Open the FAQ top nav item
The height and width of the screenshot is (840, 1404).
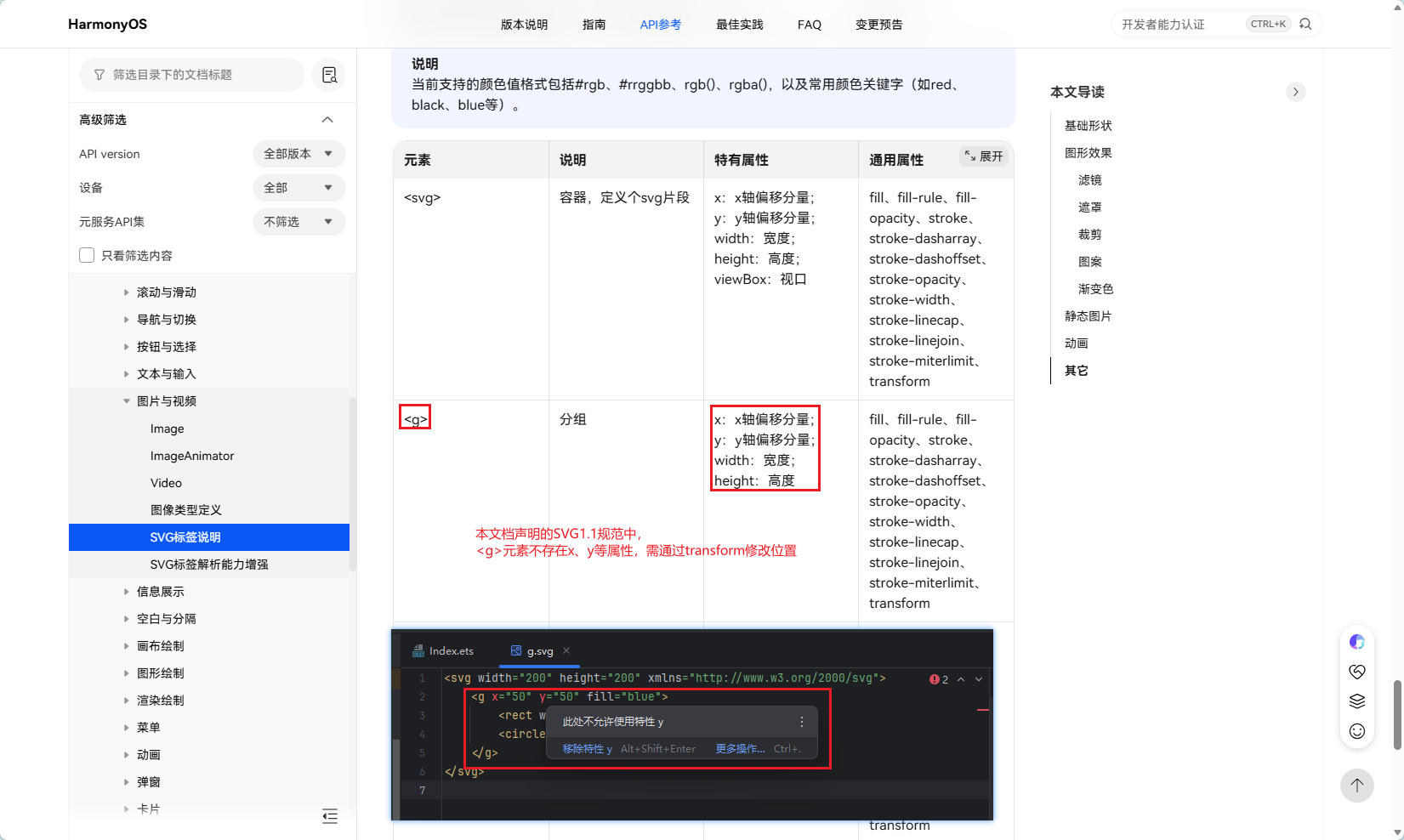(x=810, y=25)
